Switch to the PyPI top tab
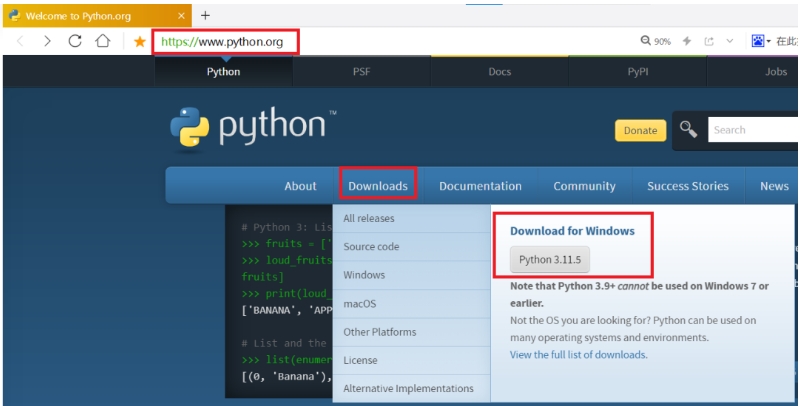 coord(637,72)
